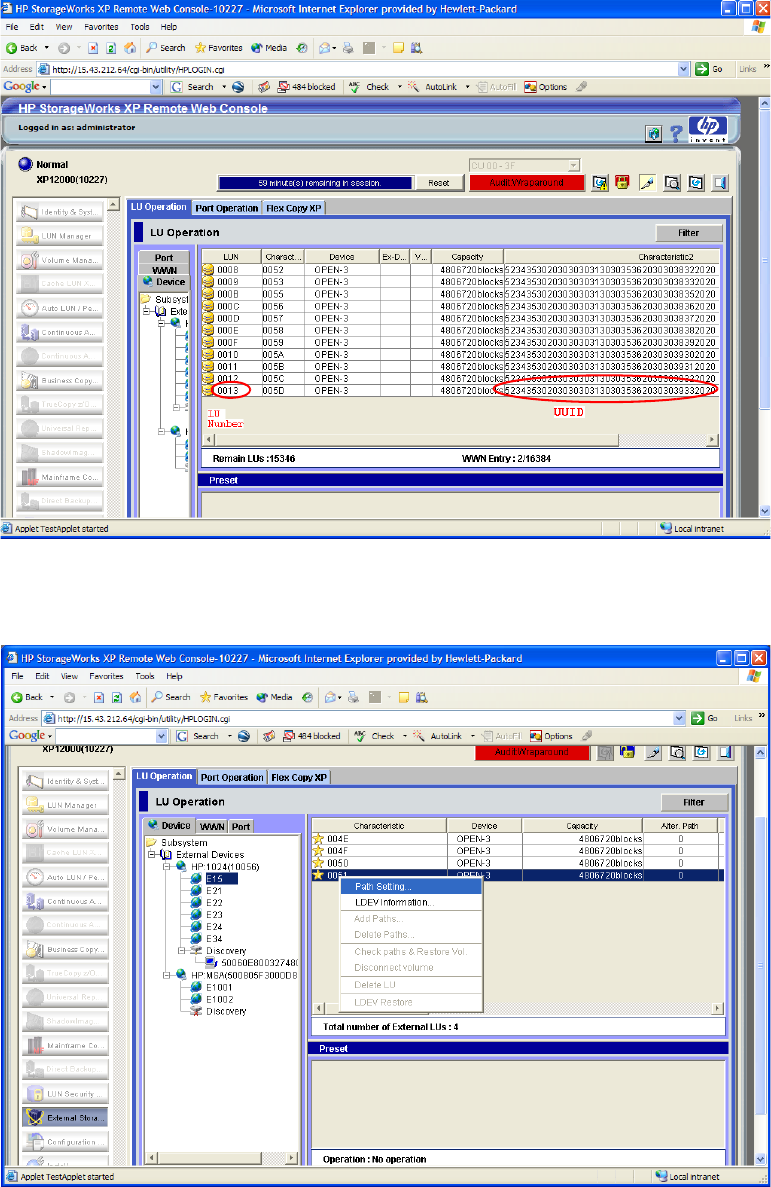Collapse HP:MSA node in lower tree
The width and height of the screenshot is (771, 1187).
point(167,975)
